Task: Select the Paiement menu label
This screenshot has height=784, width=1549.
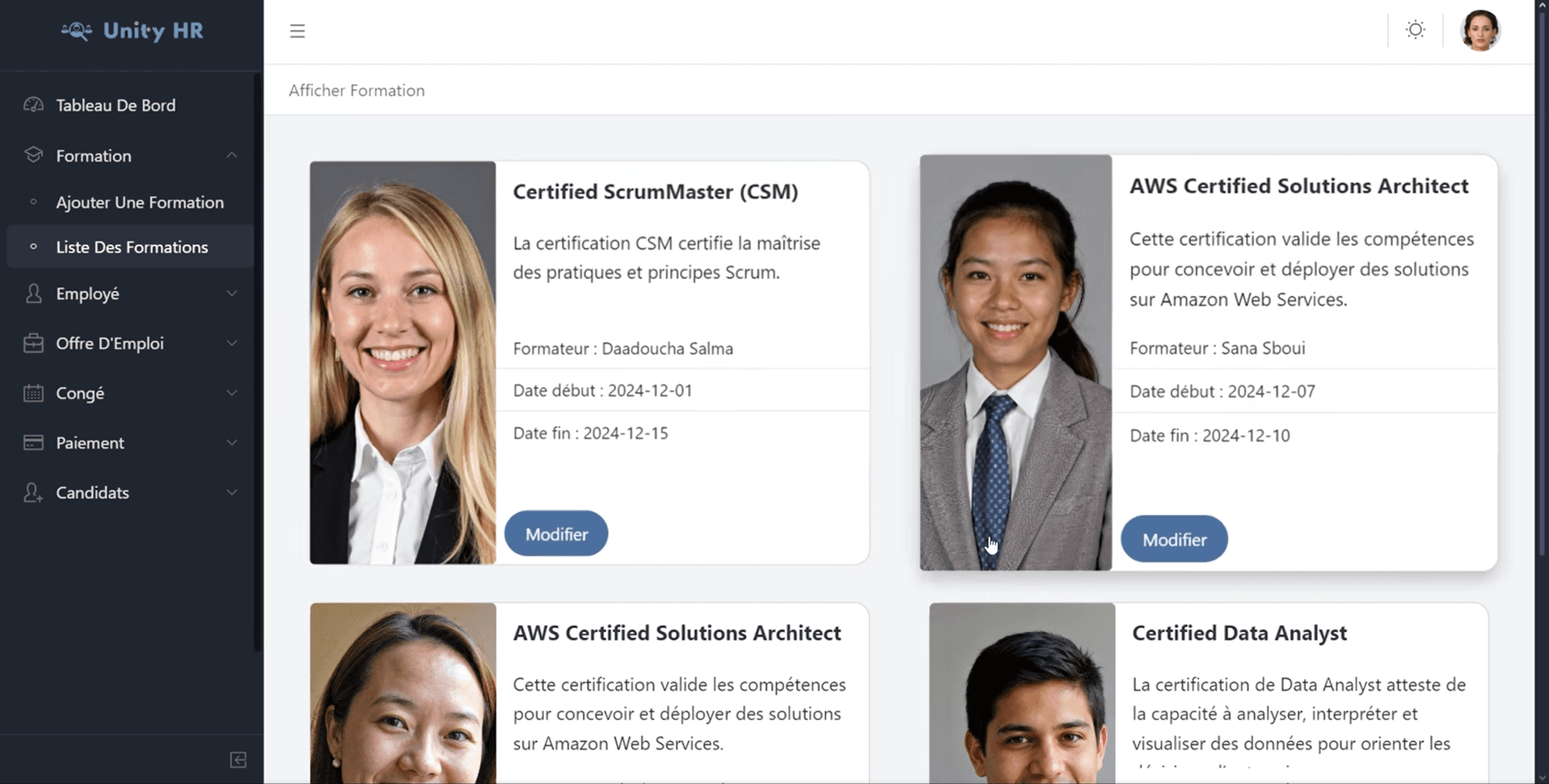Action: (90, 443)
